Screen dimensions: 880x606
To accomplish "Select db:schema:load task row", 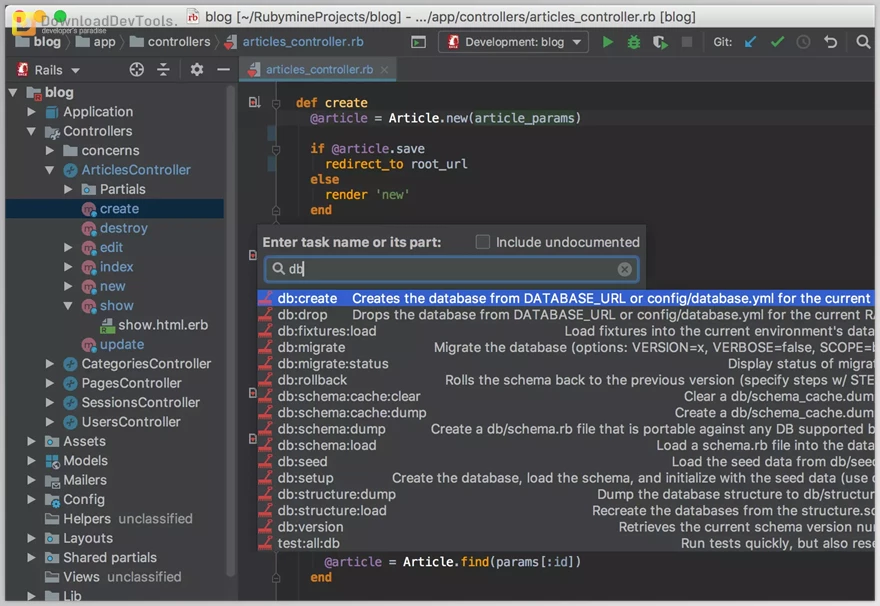I will (566, 445).
